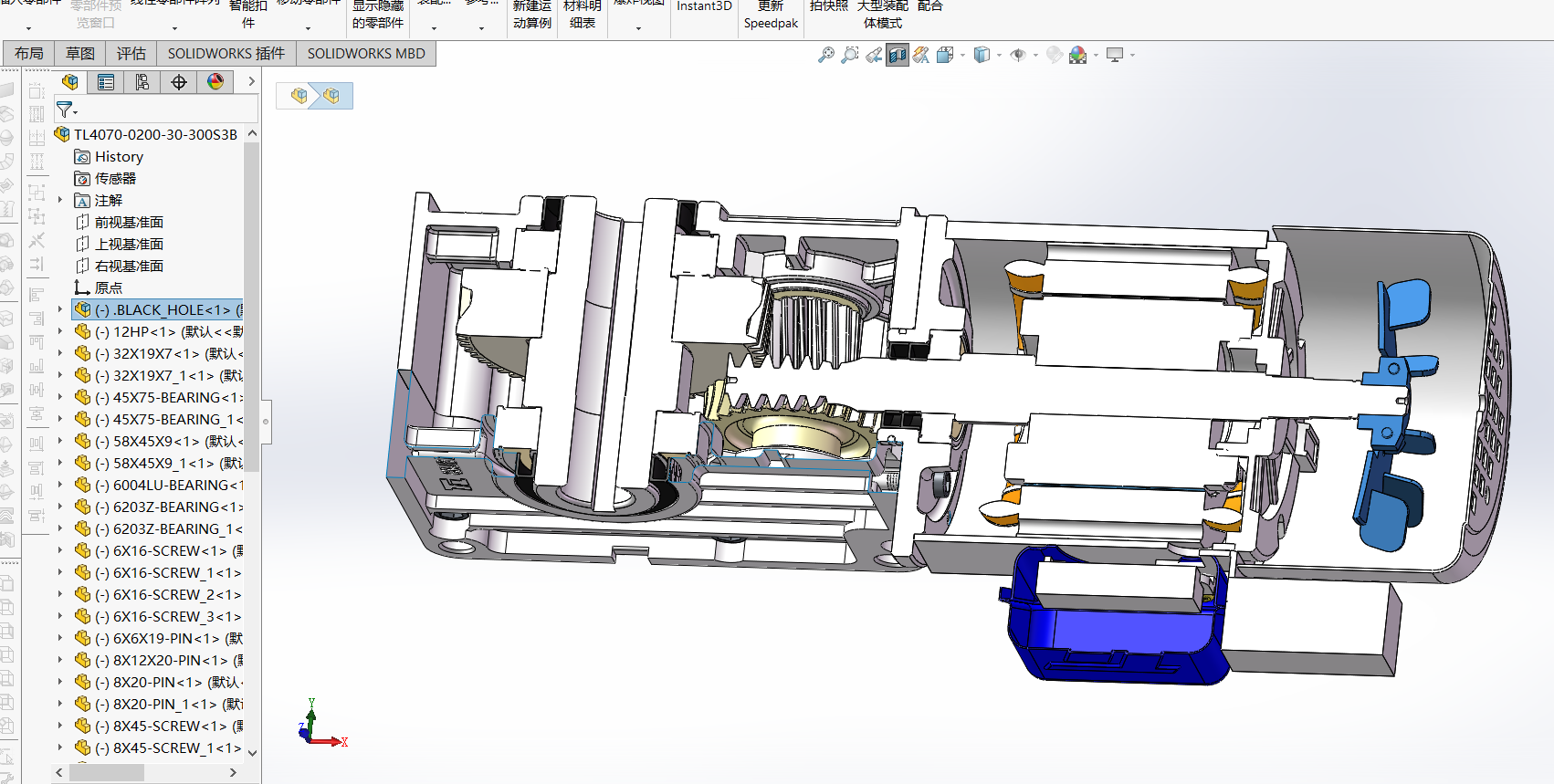Open the DimXpertManager tab
The height and width of the screenshot is (784, 1554).
coord(179,82)
